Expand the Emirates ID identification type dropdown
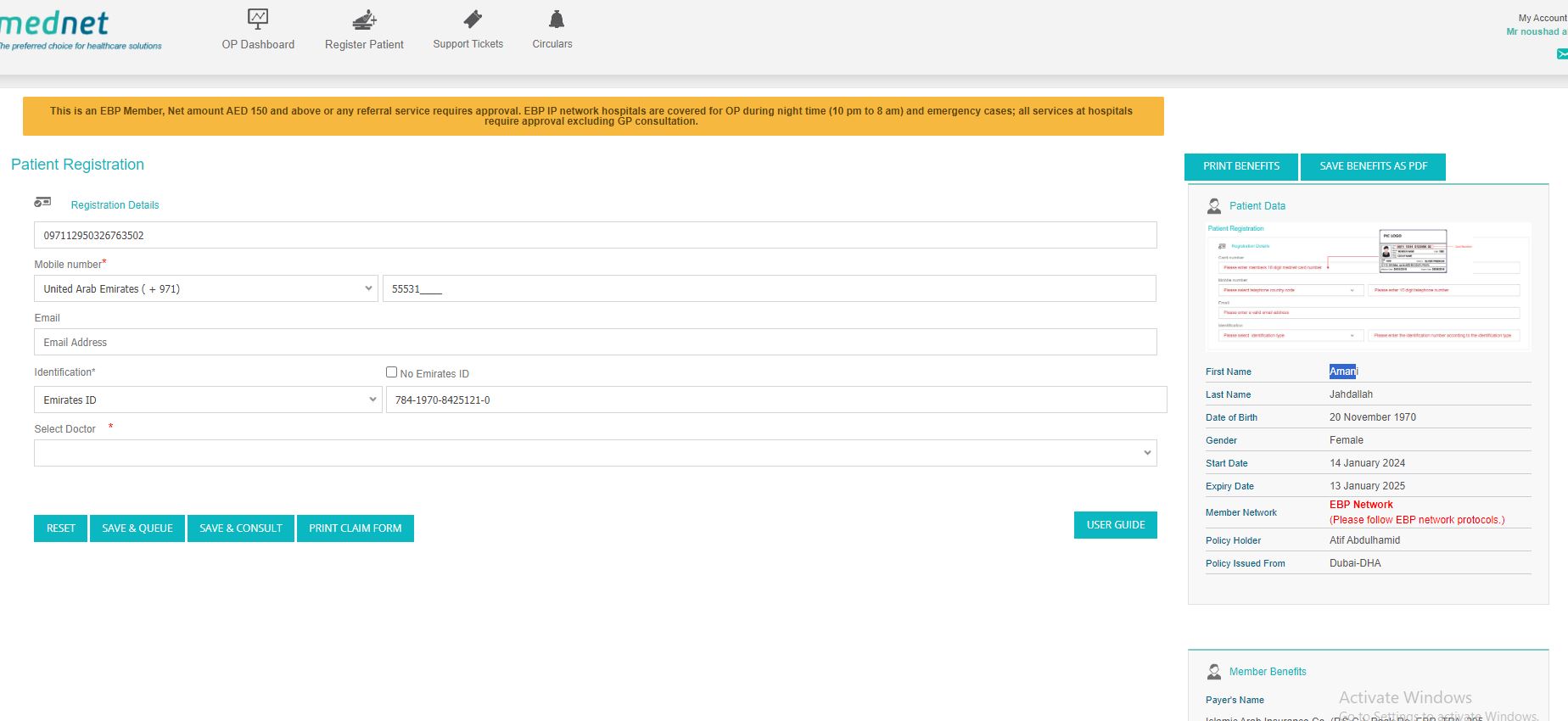This screenshot has height=721, width=1568. point(208,400)
